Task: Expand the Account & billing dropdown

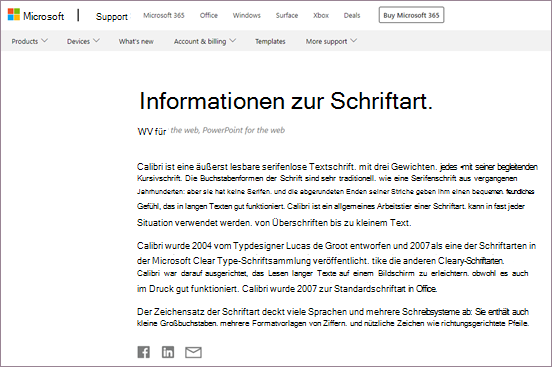Action: [x=205, y=41]
